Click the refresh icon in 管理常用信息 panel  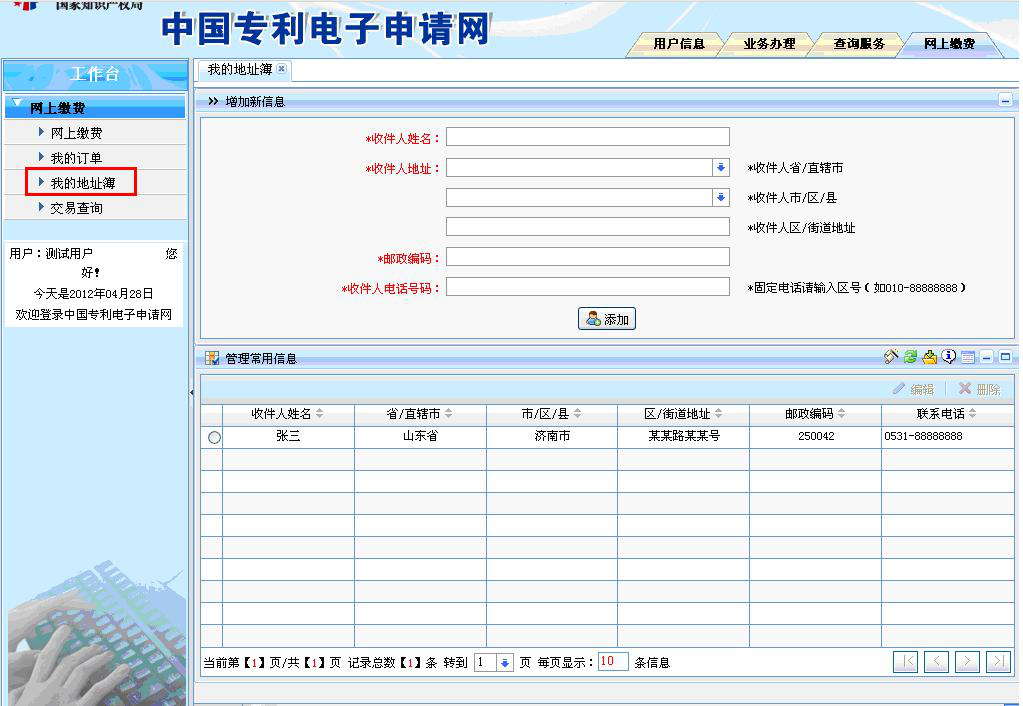click(x=910, y=357)
